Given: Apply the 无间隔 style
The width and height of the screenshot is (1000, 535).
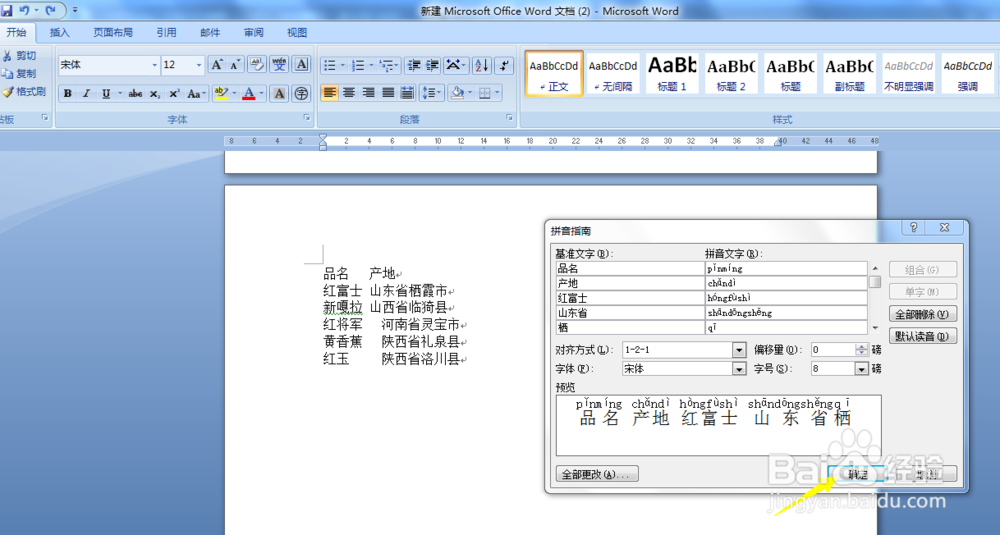Looking at the screenshot, I should (x=613, y=74).
